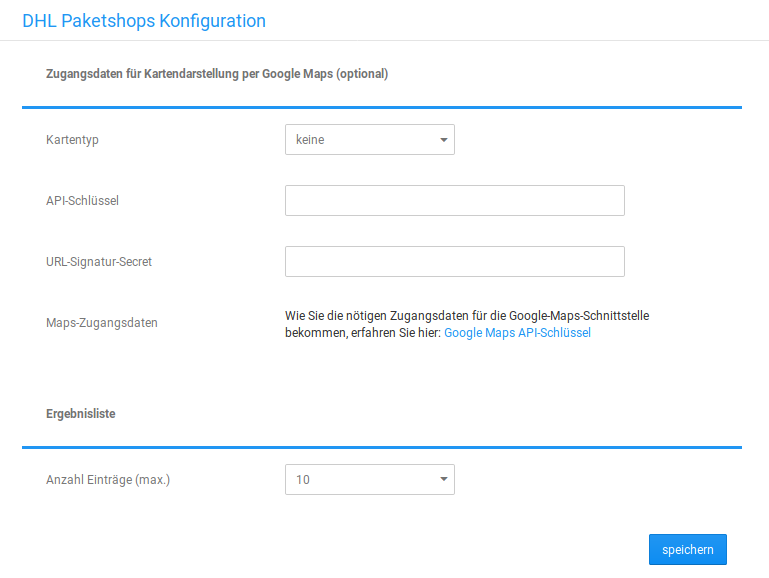Click the Maps-Zugangsdaten label
The width and height of the screenshot is (769, 578).
102,323
